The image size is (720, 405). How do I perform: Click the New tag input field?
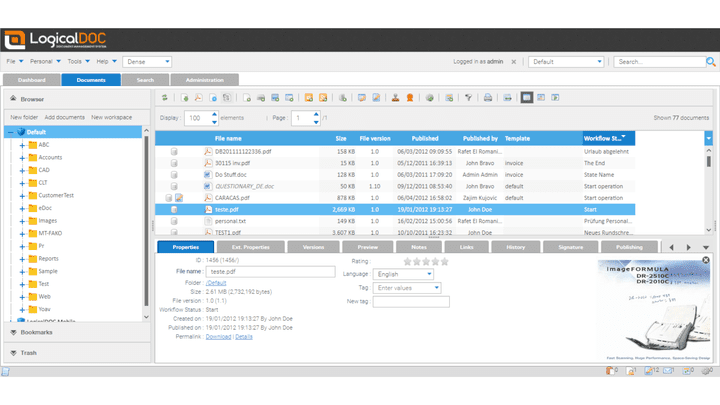[410, 302]
